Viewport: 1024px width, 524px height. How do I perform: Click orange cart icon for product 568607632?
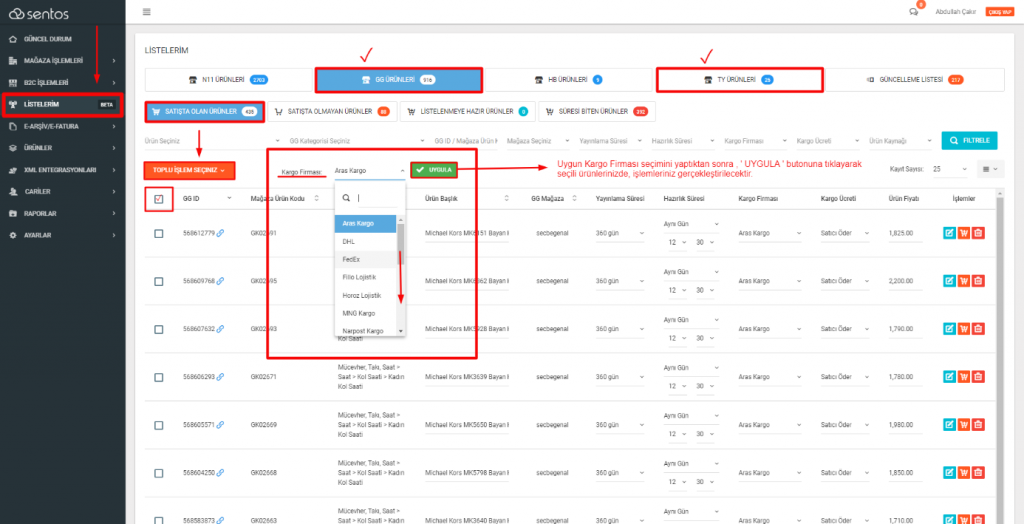(x=963, y=329)
